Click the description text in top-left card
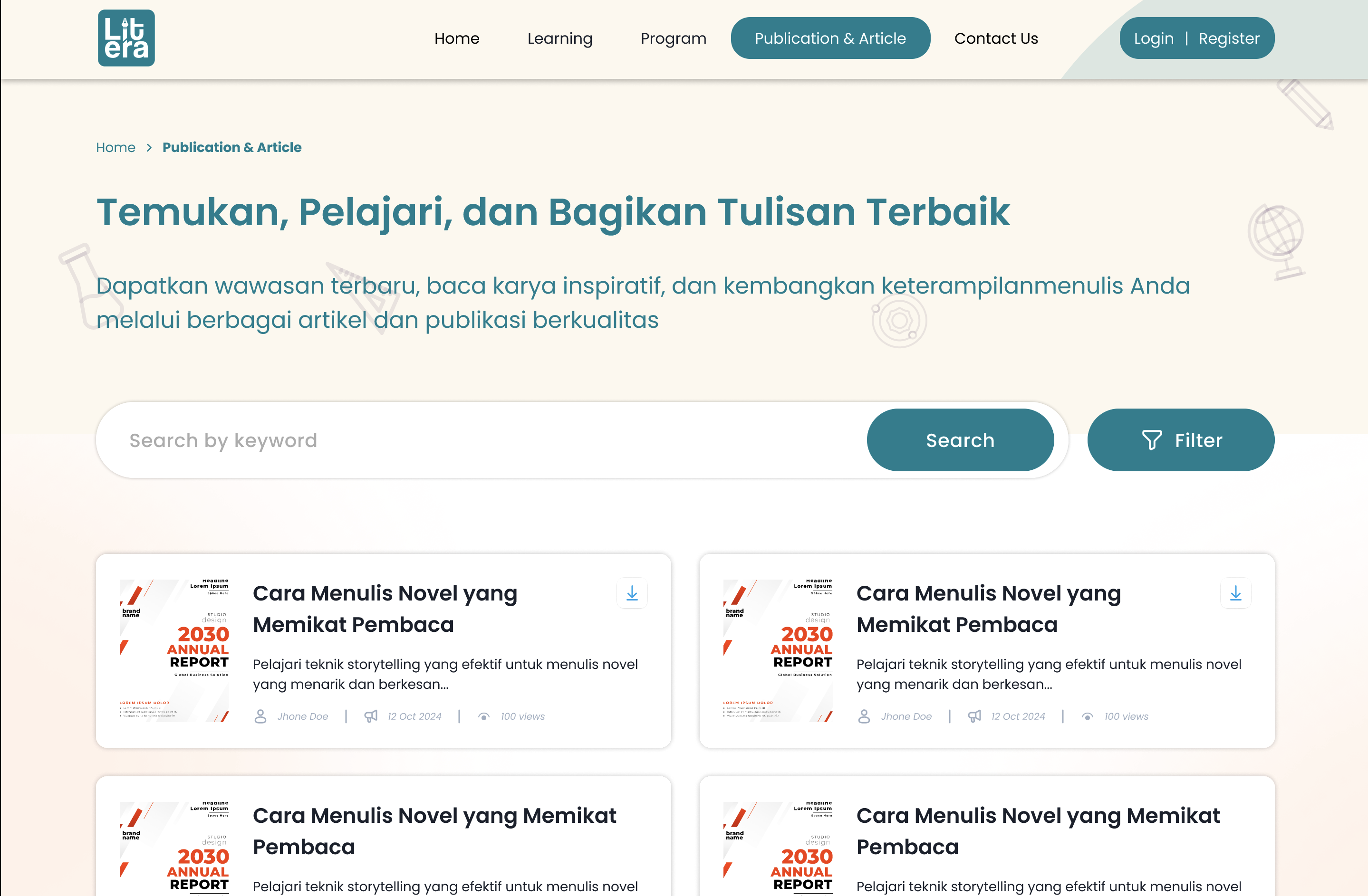This screenshot has width=1368, height=896. coord(445,674)
